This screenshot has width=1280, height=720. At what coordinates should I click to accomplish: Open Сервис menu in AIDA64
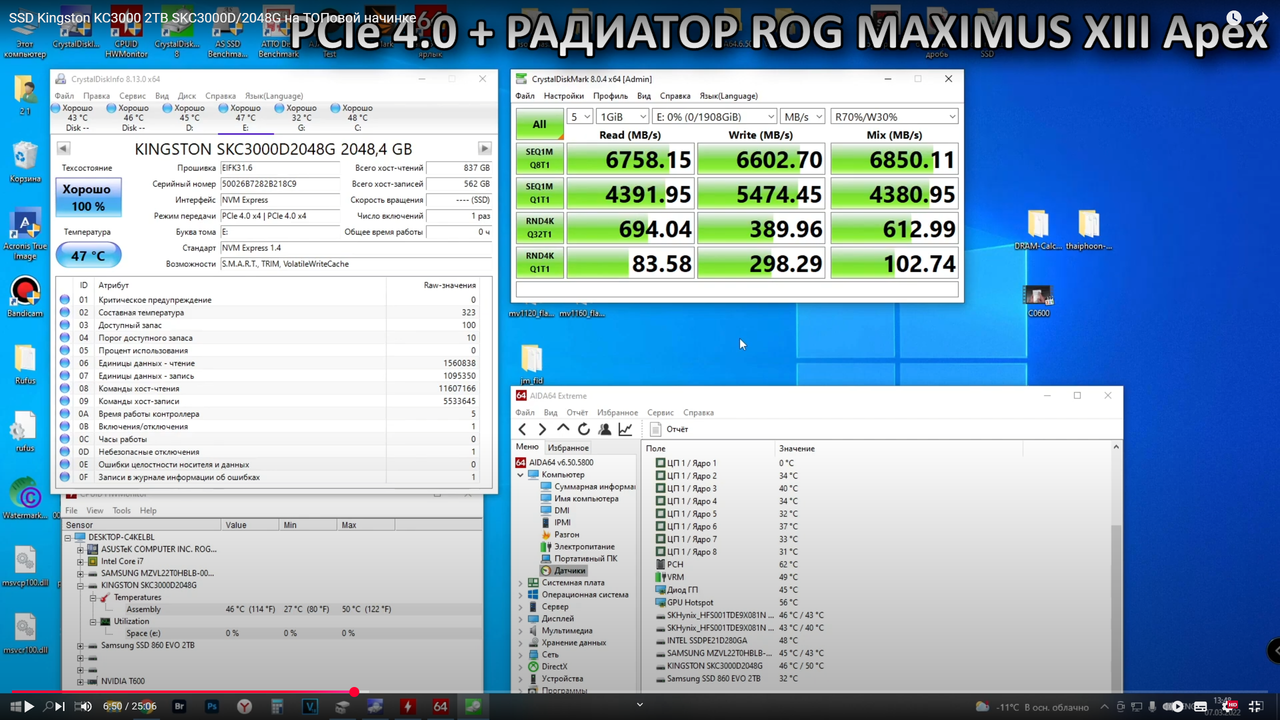660,412
